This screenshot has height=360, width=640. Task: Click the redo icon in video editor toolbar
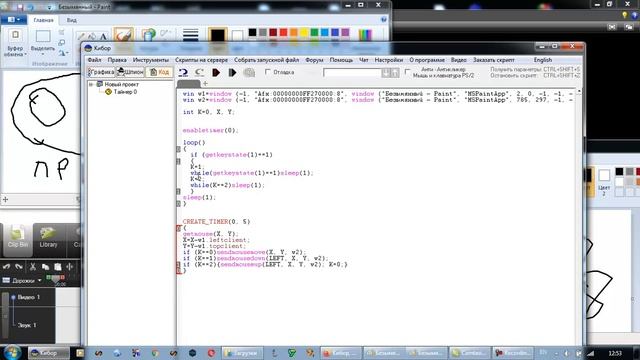(19, 267)
